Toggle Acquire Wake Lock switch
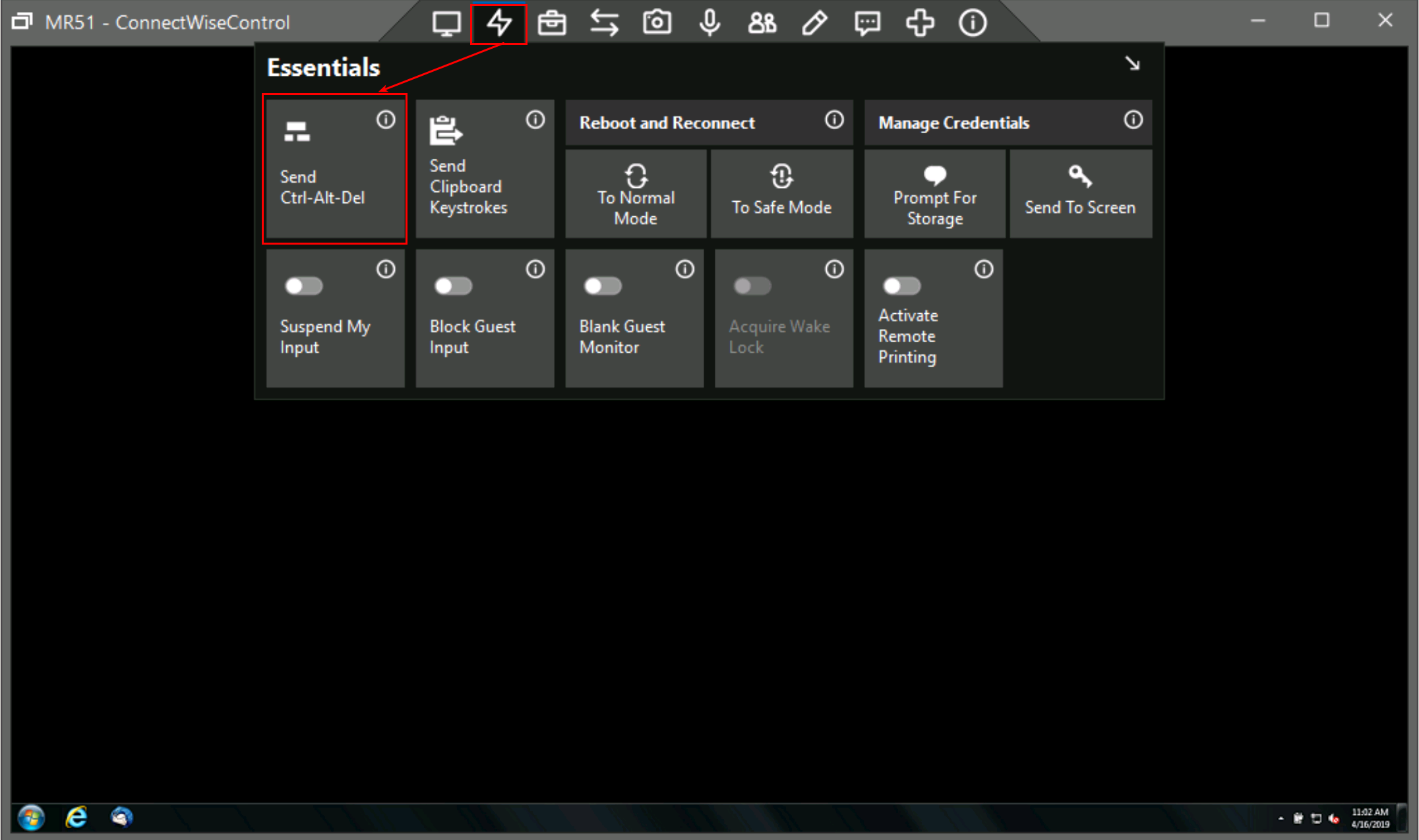This screenshot has width=1419, height=840. 752,286
